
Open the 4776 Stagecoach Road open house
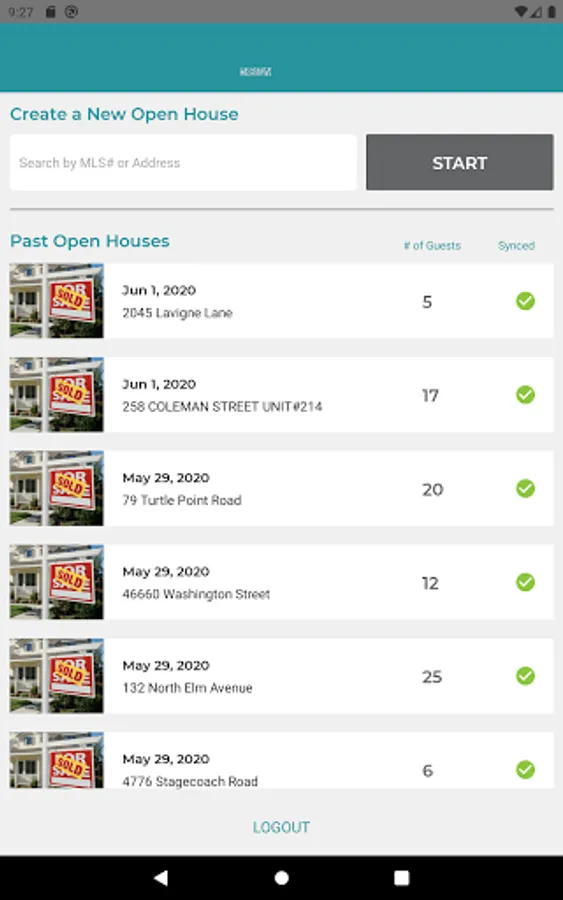[281, 760]
